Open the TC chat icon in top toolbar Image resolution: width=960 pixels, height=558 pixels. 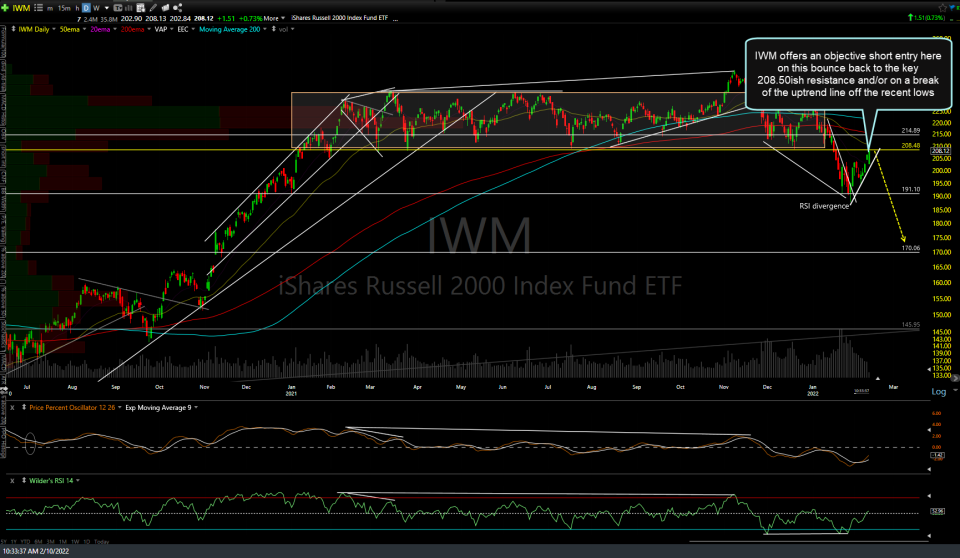[x=118, y=8]
